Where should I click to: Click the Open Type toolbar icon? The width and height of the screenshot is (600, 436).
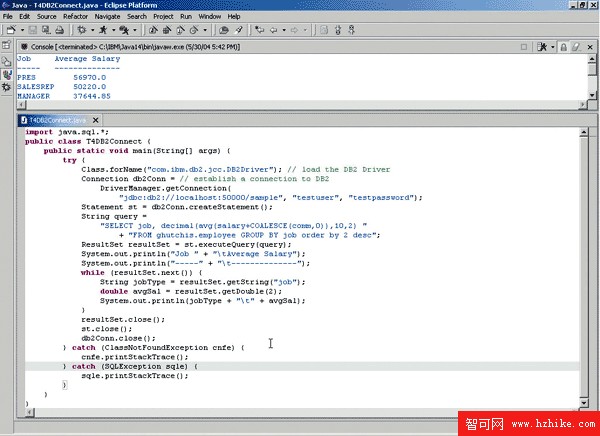(224, 30)
